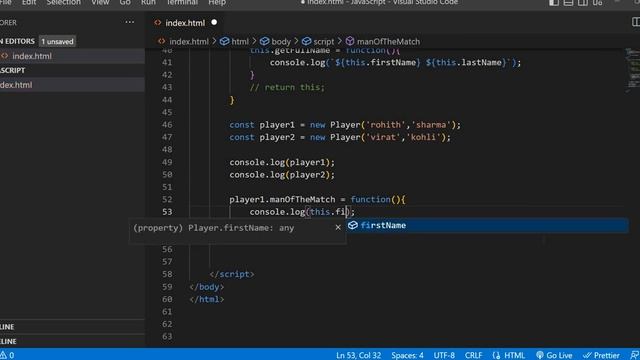Change the CRLF end of line setting
Viewport: 640px width, 360px height.
[x=473, y=355]
